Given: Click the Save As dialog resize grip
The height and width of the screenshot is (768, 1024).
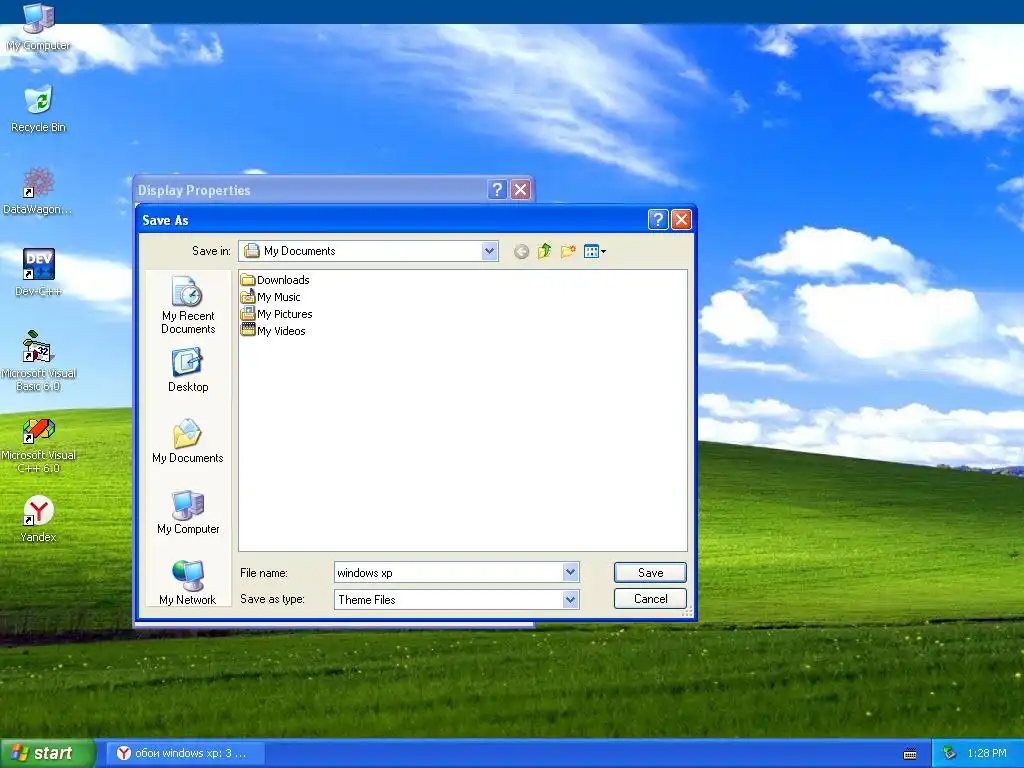Looking at the screenshot, I should pyautogui.click(x=687, y=611).
